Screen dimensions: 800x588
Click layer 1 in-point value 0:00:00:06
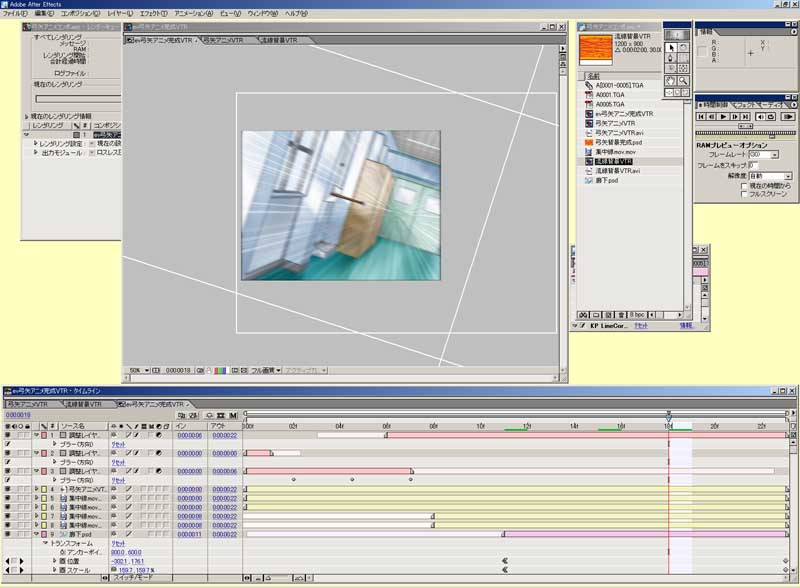click(x=190, y=435)
